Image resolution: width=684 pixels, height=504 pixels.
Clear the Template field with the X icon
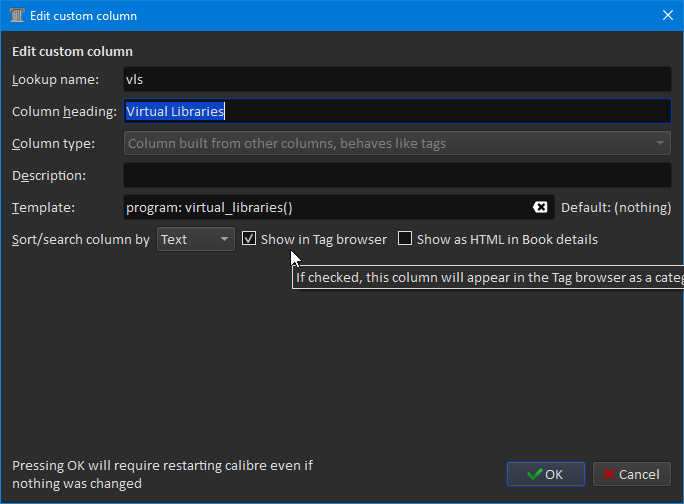[x=540, y=207]
